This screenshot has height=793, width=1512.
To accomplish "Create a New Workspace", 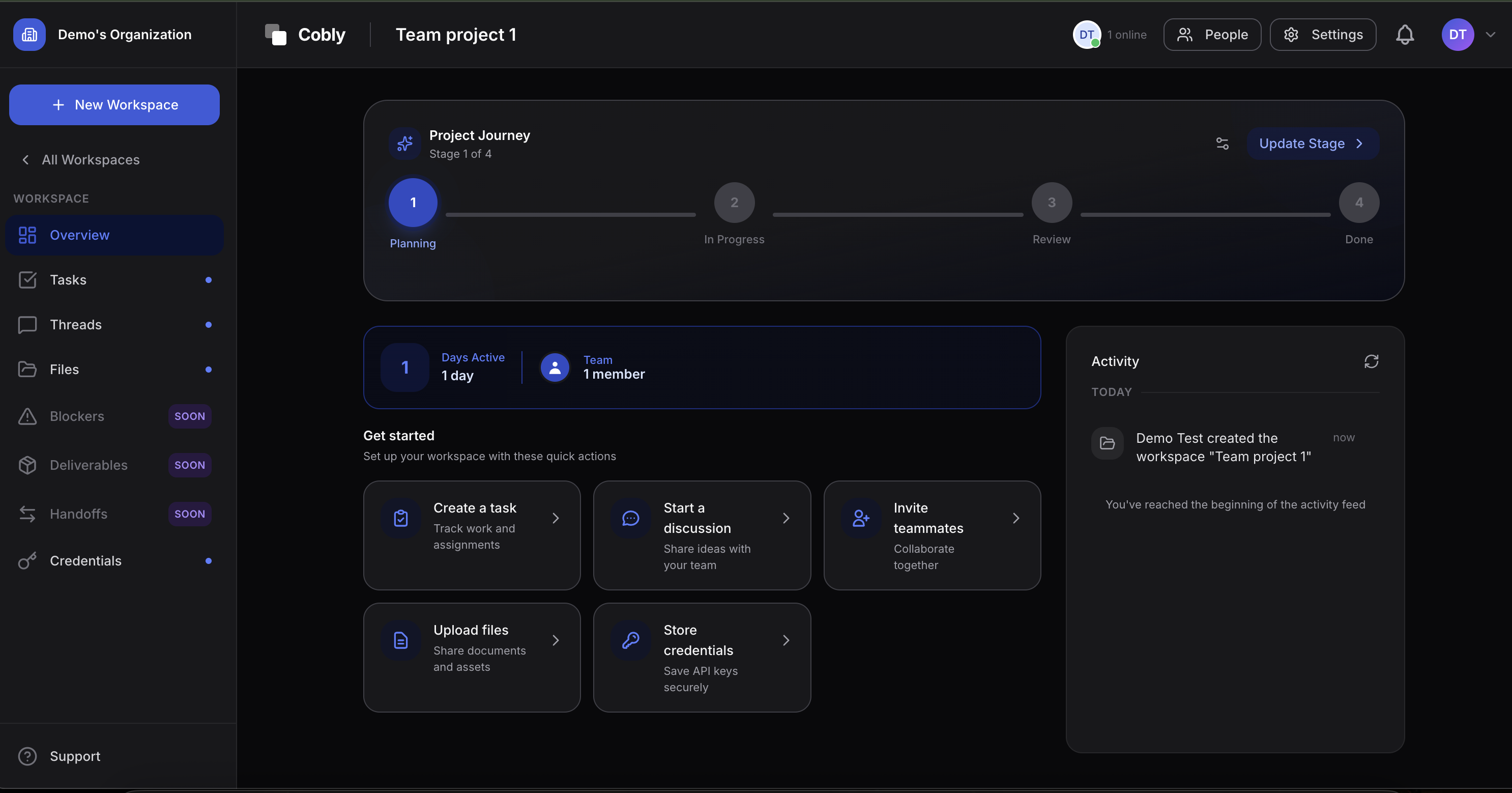I will [x=114, y=104].
